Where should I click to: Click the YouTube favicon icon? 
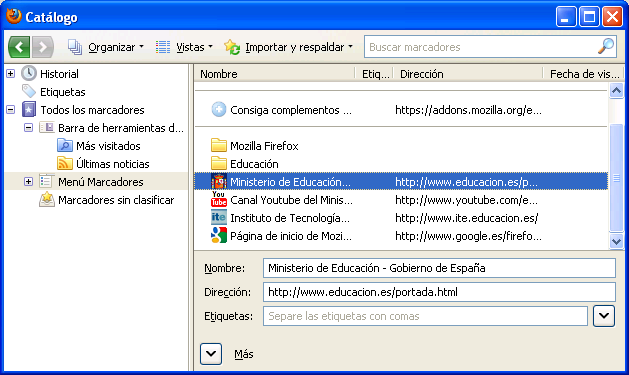[x=219, y=199]
